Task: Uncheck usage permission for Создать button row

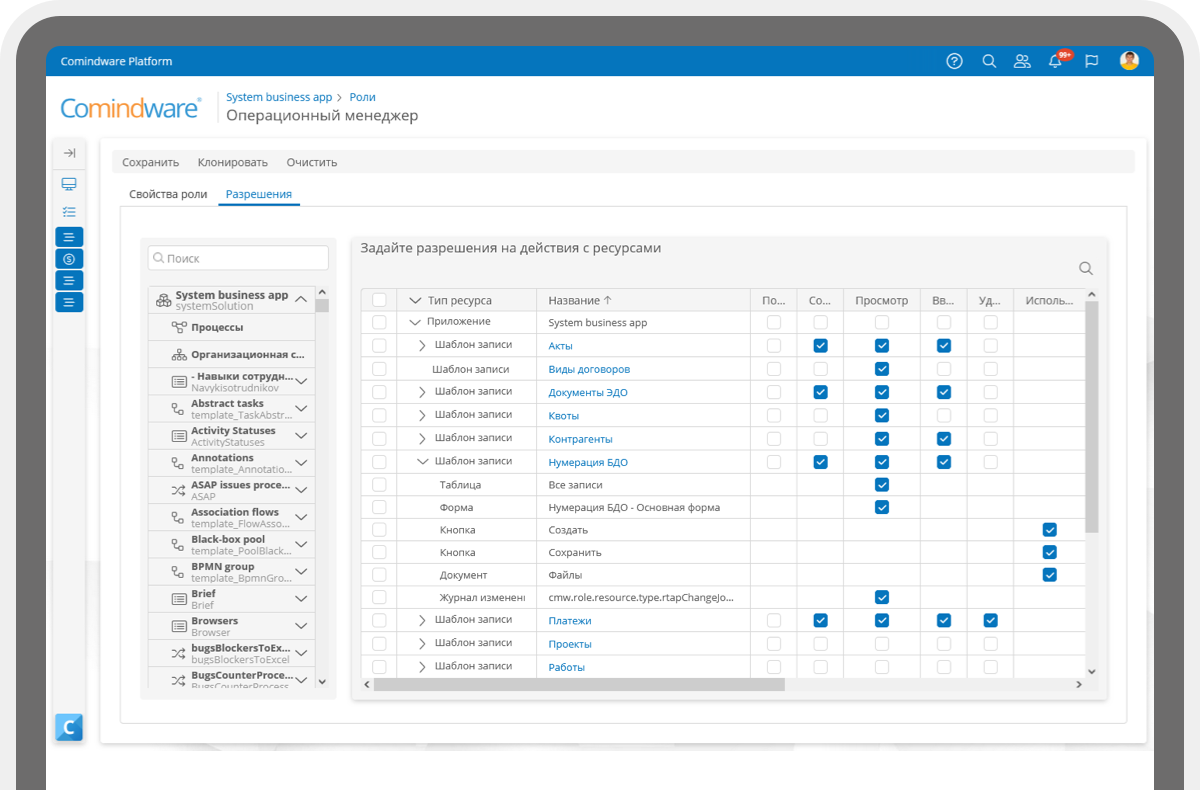Action: coord(1049,530)
